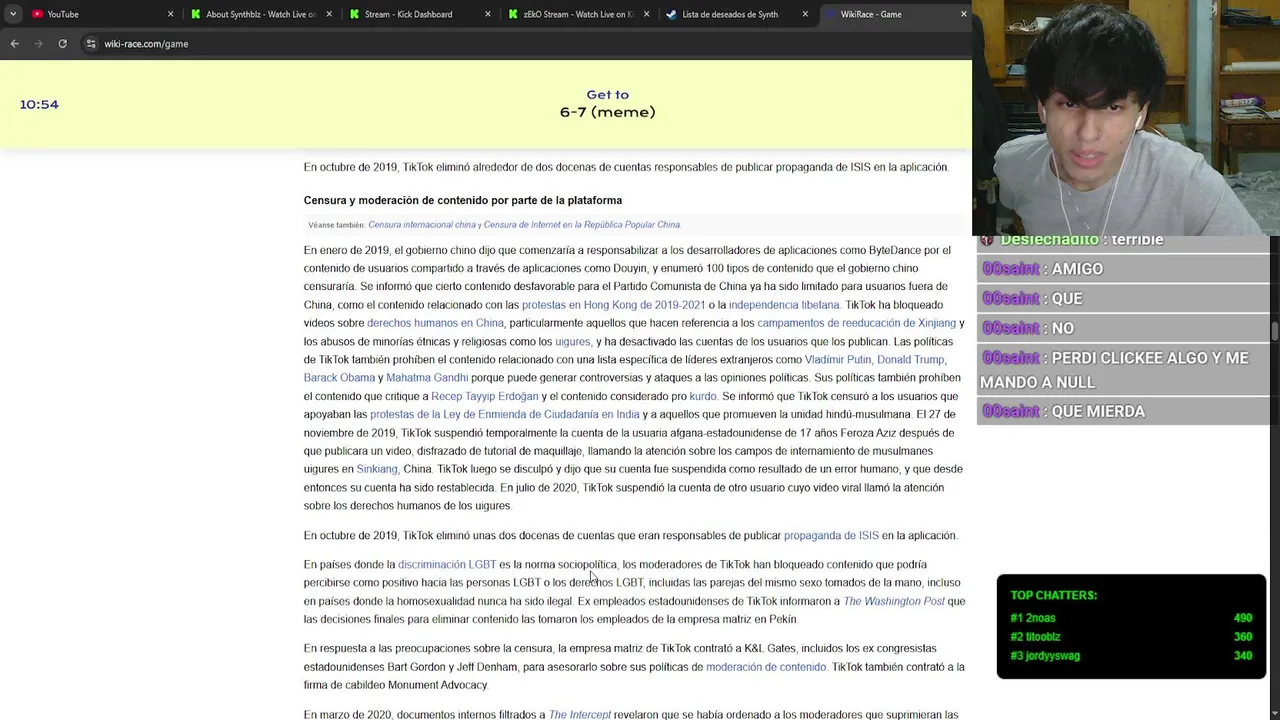Follow the kurdo link
This screenshot has height=720, width=1280.
coord(702,396)
